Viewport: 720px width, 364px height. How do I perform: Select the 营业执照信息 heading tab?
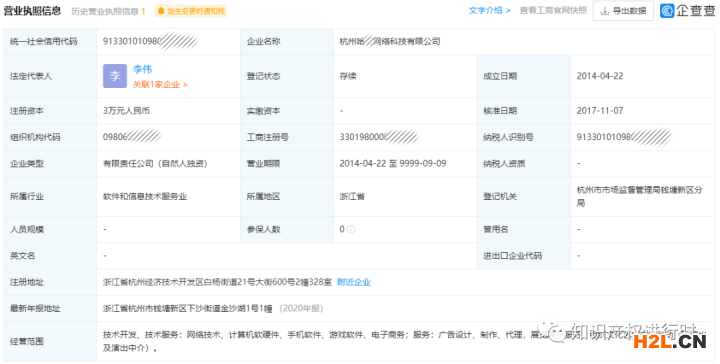coord(32,11)
